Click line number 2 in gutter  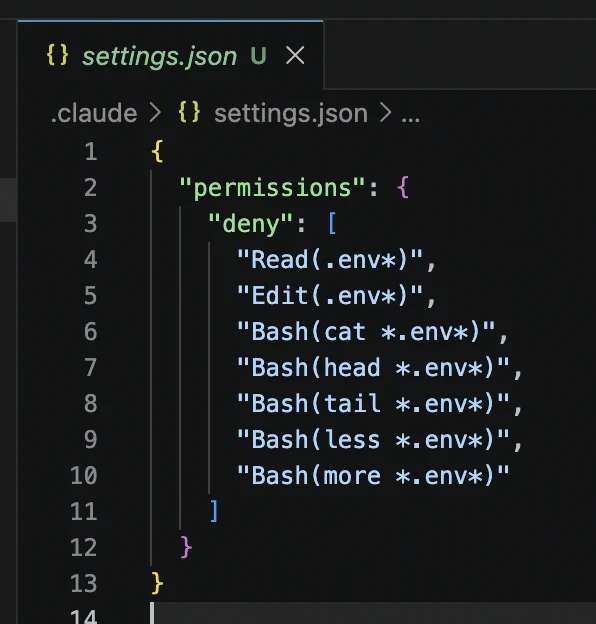[x=91, y=188]
